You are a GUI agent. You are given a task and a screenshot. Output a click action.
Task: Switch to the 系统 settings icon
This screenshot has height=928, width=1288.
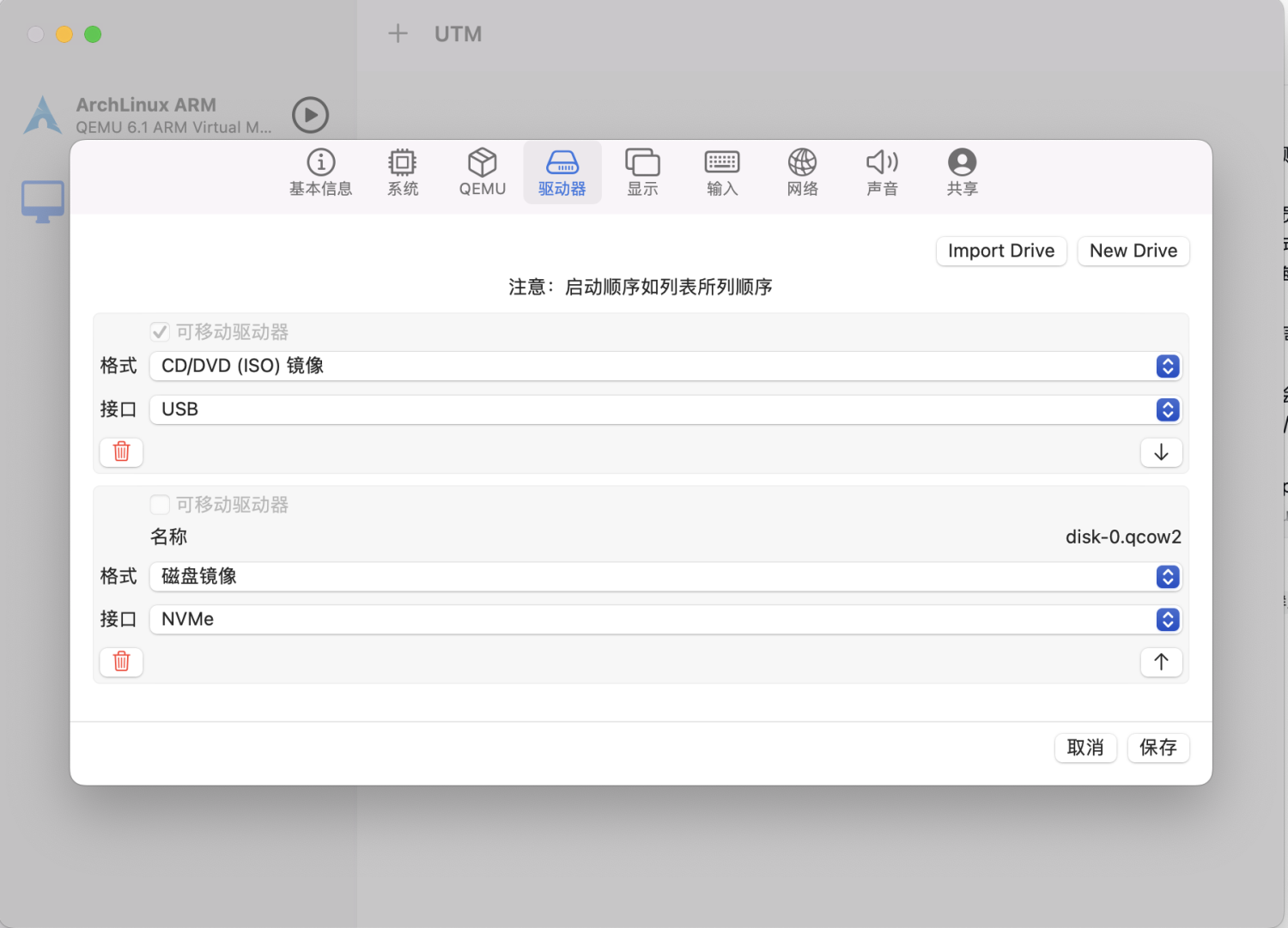click(402, 172)
